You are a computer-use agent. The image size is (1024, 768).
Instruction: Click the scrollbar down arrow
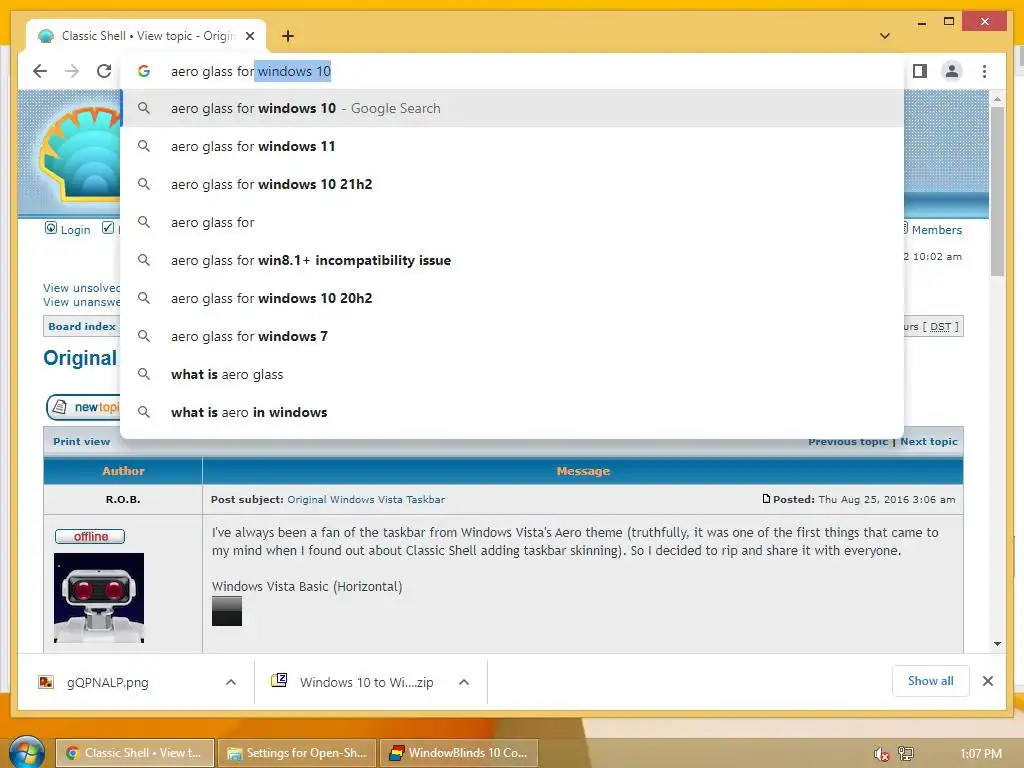pyautogui.click(x=997, y=644)
